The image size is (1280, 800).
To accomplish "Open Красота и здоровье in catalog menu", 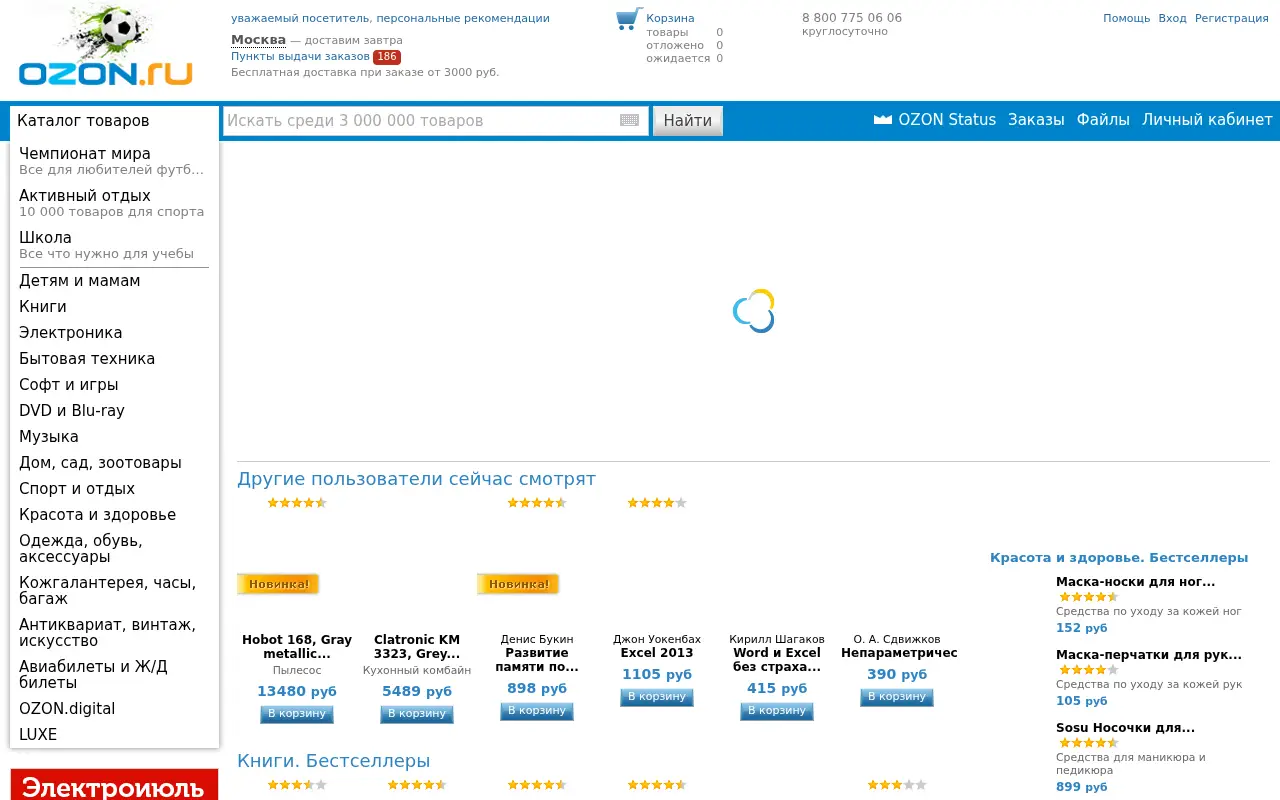I will coord(98,515).
